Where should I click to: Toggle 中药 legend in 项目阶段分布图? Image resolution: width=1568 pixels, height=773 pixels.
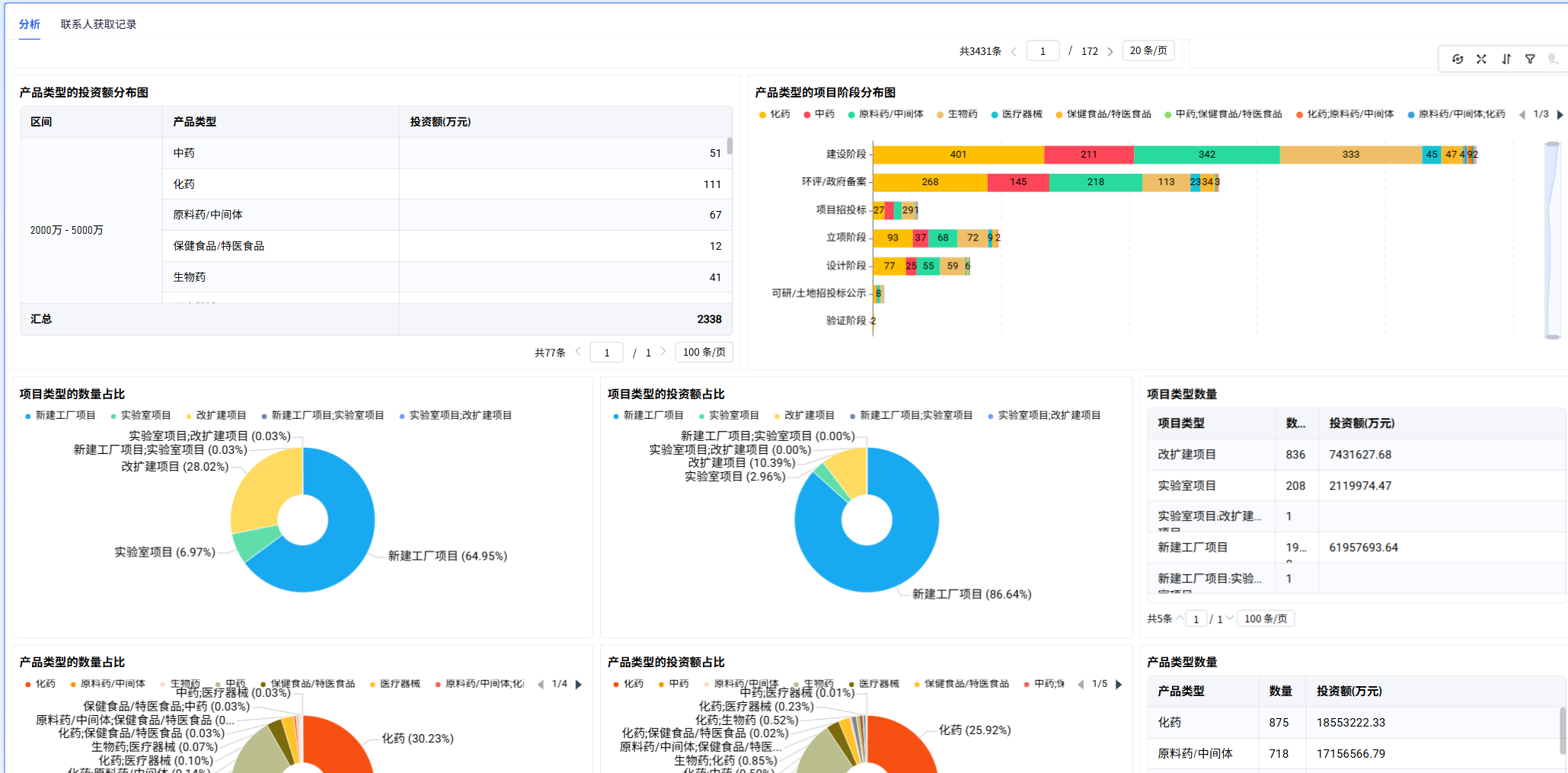(819, 114)
